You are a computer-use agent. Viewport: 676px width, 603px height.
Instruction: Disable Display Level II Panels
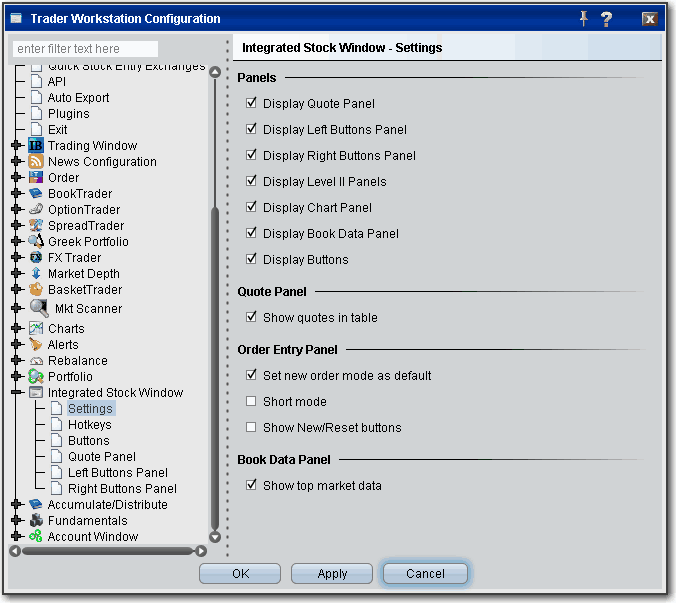(251, 181)
